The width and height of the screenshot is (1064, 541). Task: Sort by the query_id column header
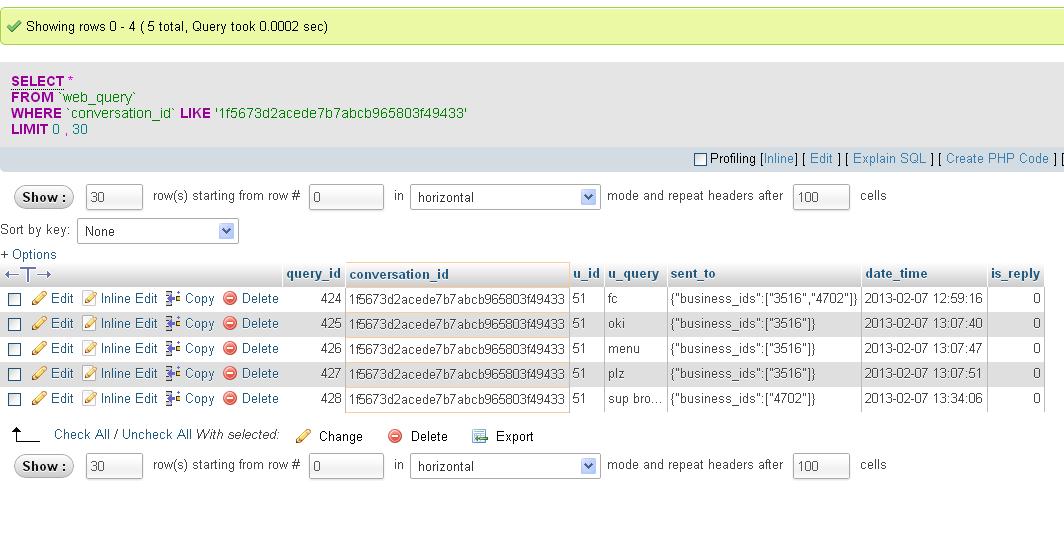click(x=314, y=274)
